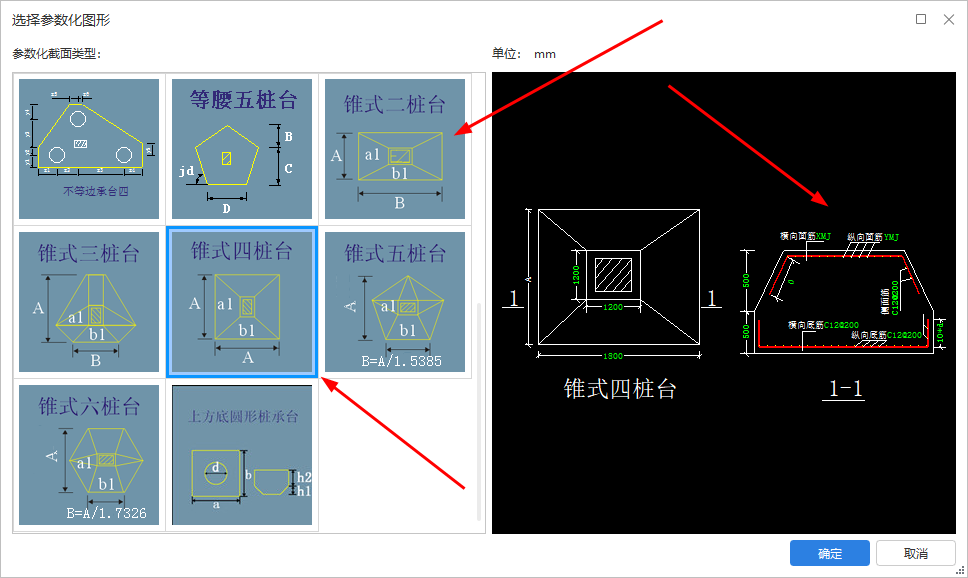This screenshot has width=968, height=578.
Task: Click the horizontal 1200 column dimension value
Action: [613, 307]
